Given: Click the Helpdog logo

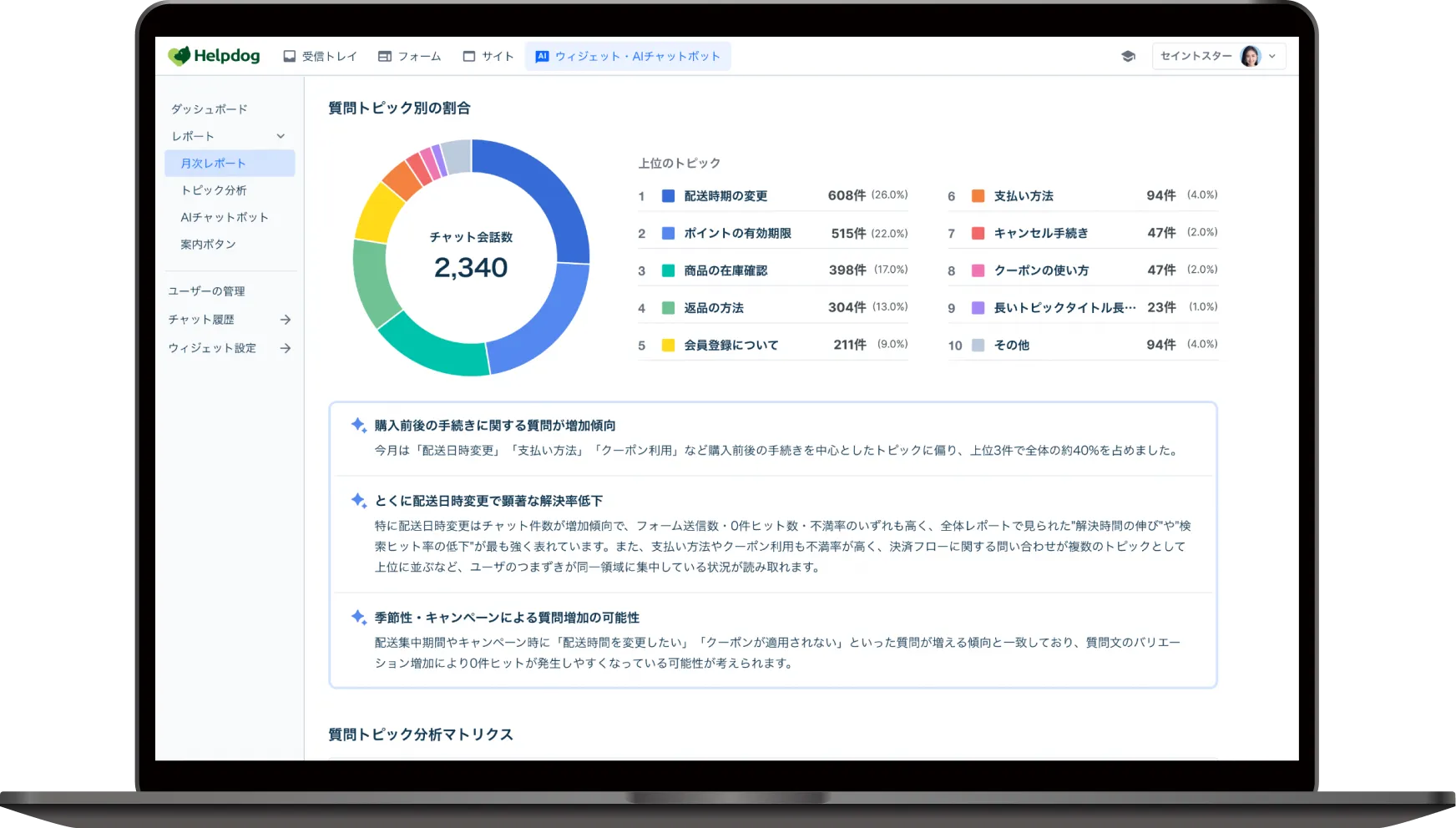Looking at the screenshot, I should point(214,56).
